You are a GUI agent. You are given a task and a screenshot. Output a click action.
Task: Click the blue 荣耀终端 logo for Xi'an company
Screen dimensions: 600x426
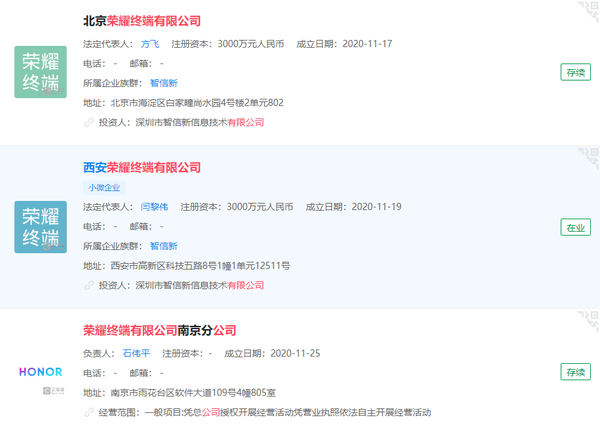(41, 227)
